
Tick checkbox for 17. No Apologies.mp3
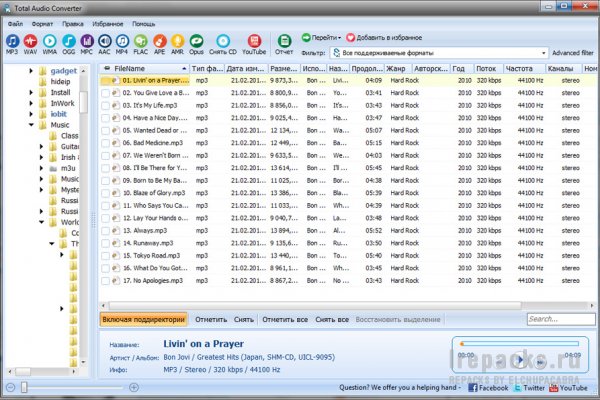coord(105,281)
